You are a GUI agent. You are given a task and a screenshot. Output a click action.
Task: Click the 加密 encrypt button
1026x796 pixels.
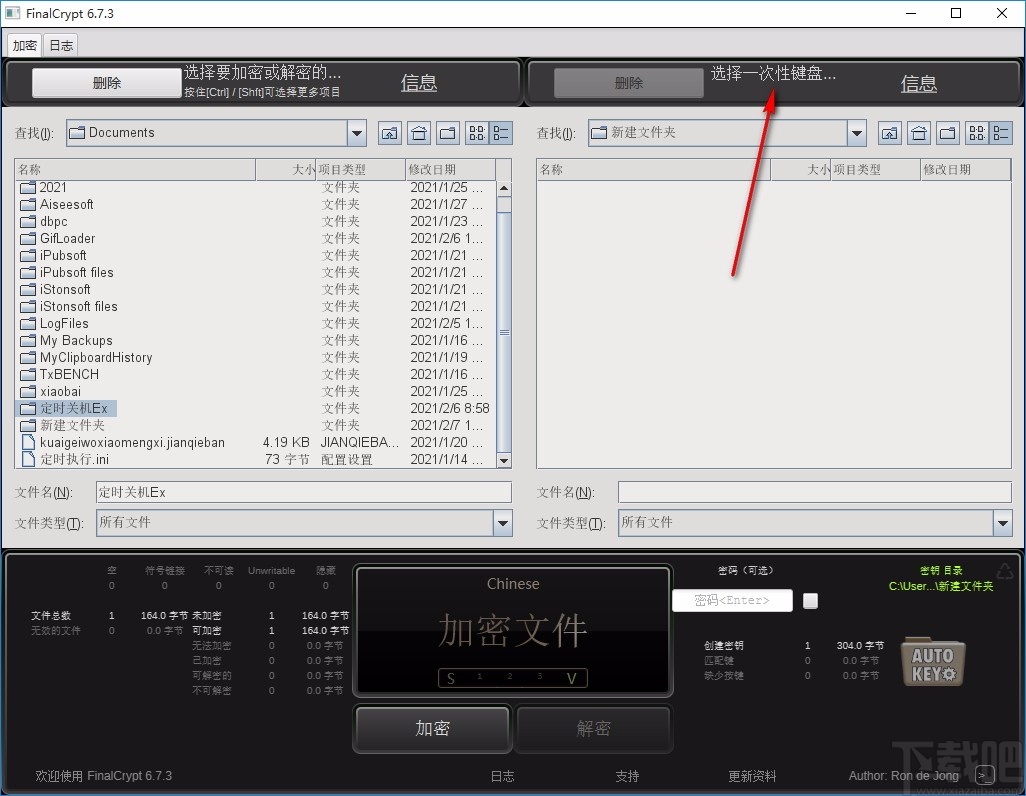(432, 729)
